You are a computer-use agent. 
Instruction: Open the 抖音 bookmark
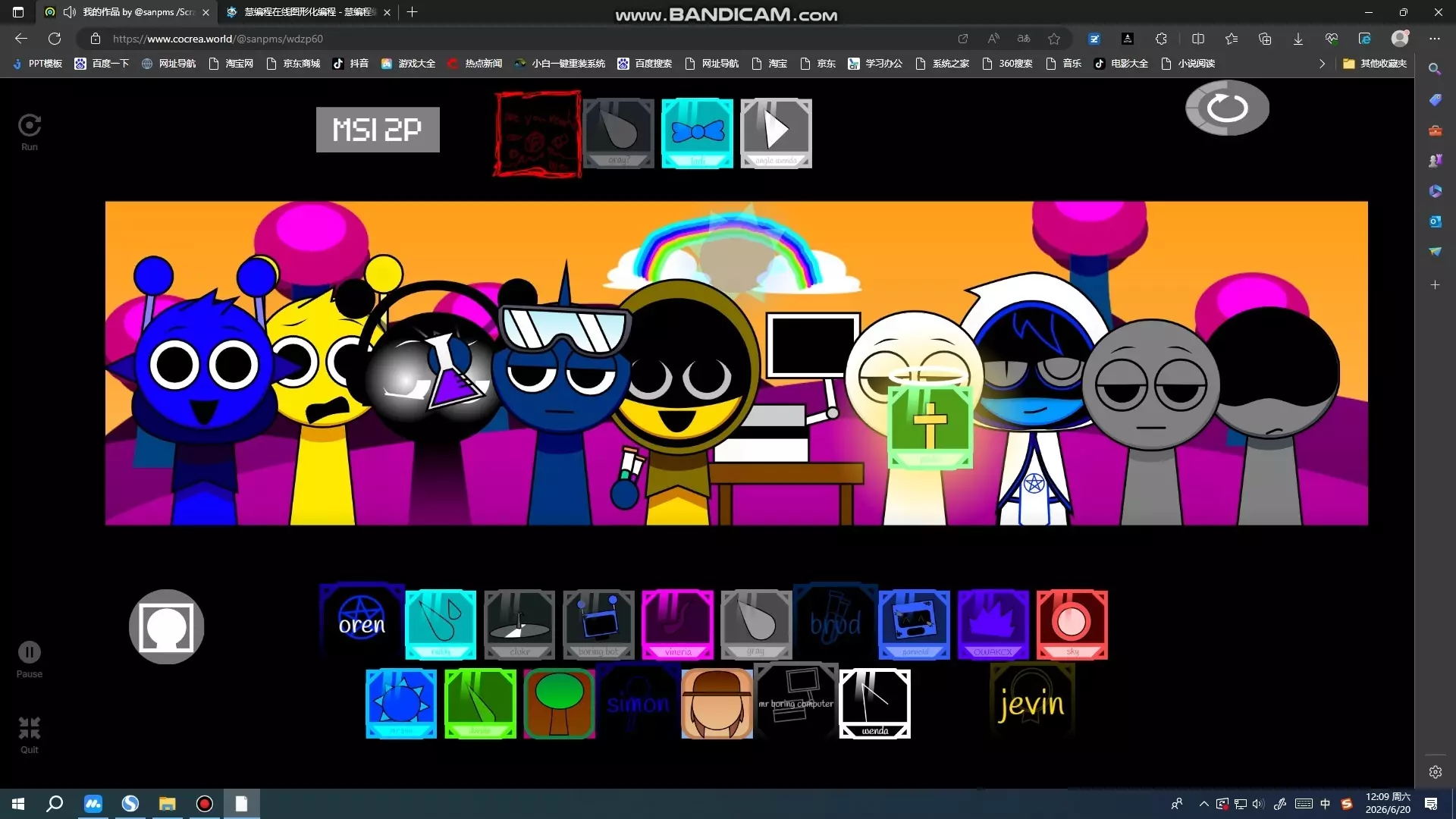tap(350, 64)
